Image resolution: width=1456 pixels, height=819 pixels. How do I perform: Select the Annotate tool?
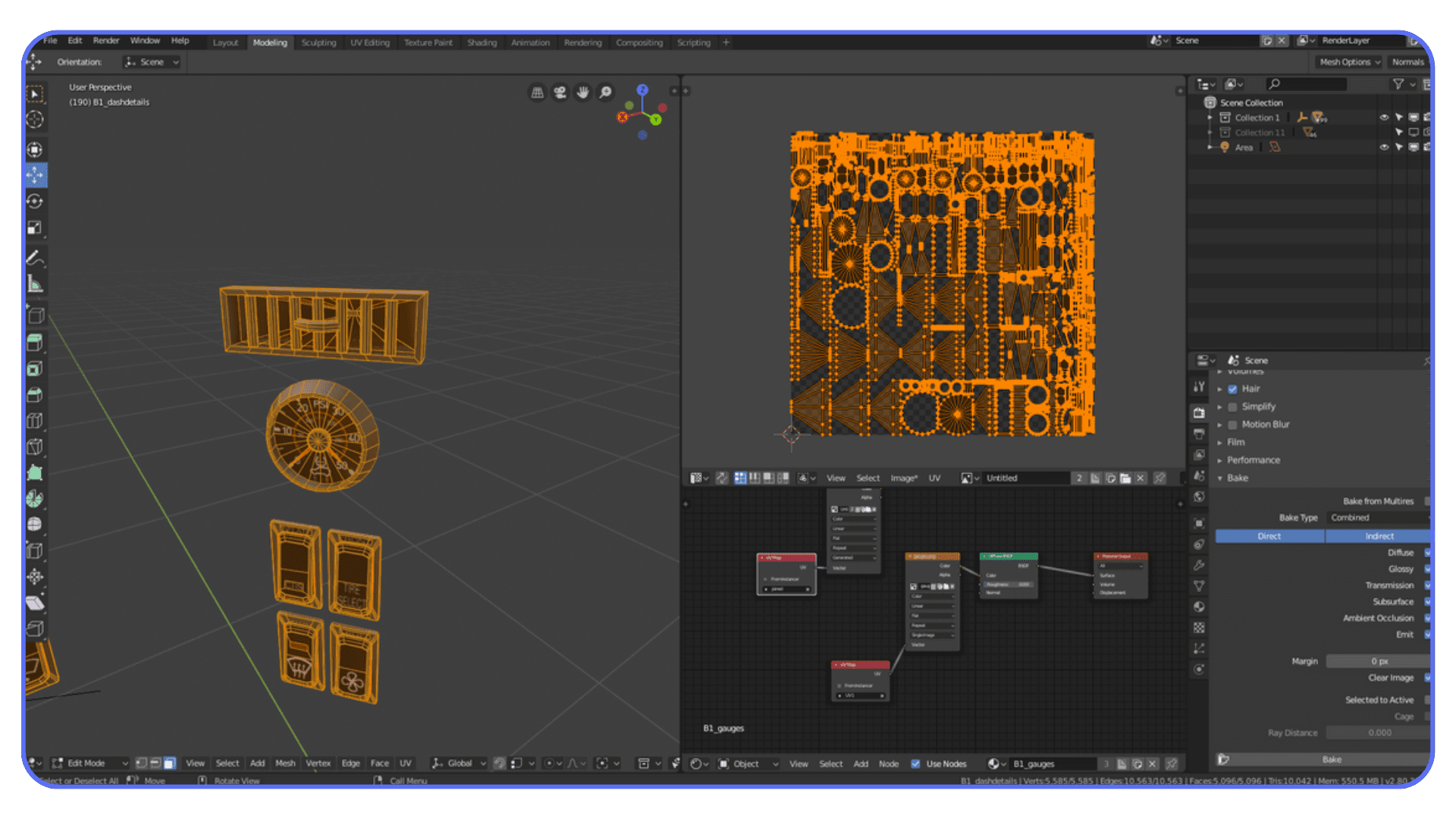[34, 248]
